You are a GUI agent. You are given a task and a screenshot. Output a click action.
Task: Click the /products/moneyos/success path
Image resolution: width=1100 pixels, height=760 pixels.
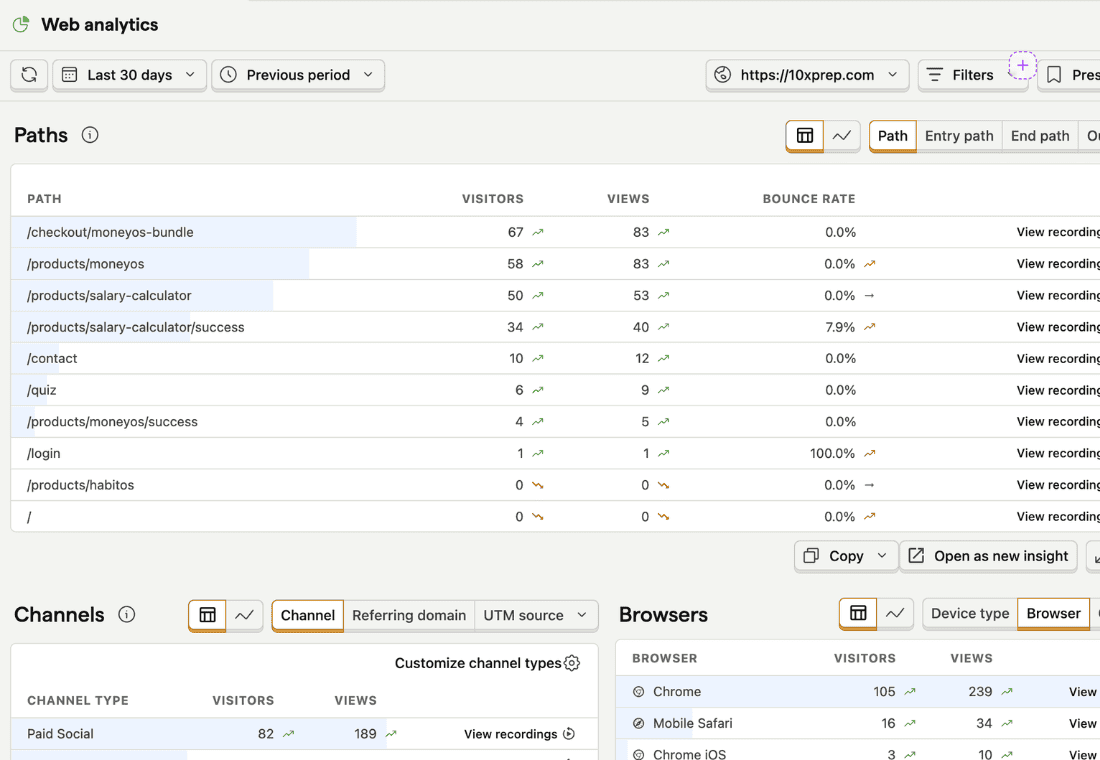point(112,422)
